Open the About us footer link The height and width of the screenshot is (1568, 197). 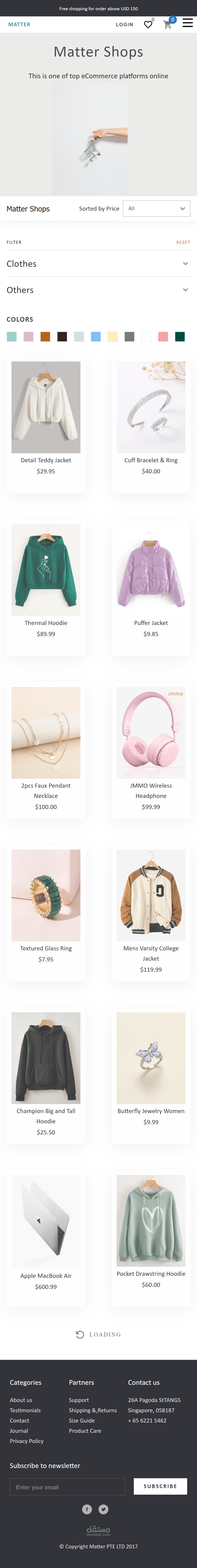point(21,1399)
